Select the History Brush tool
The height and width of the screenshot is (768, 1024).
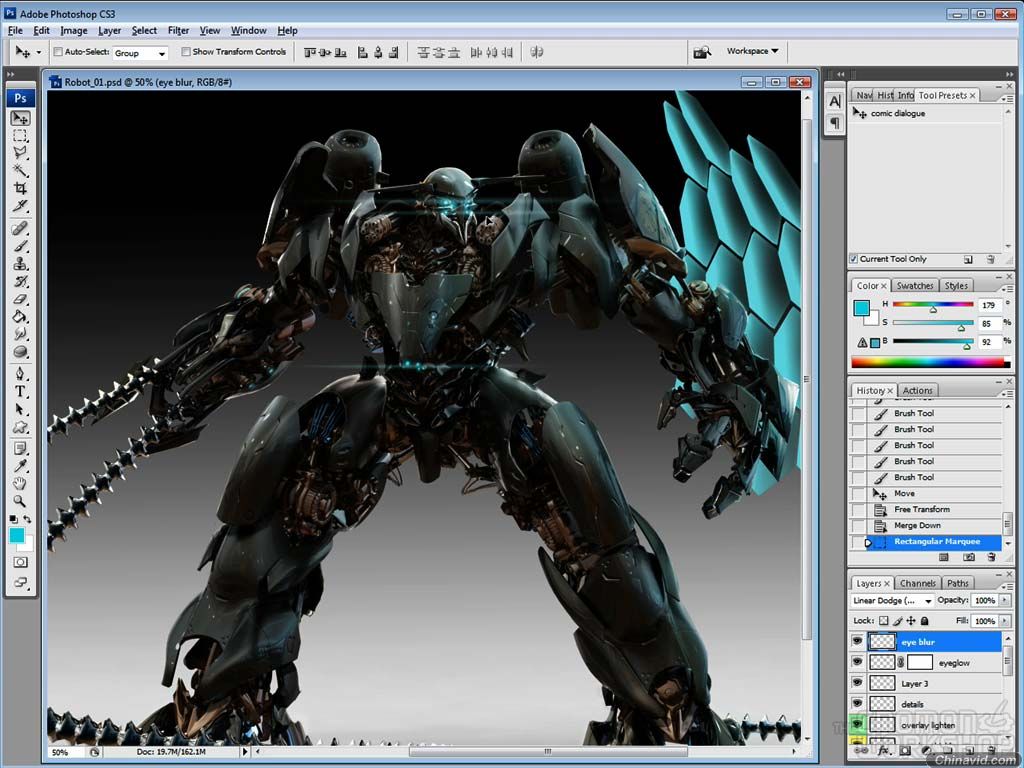(x=20, y=281)
